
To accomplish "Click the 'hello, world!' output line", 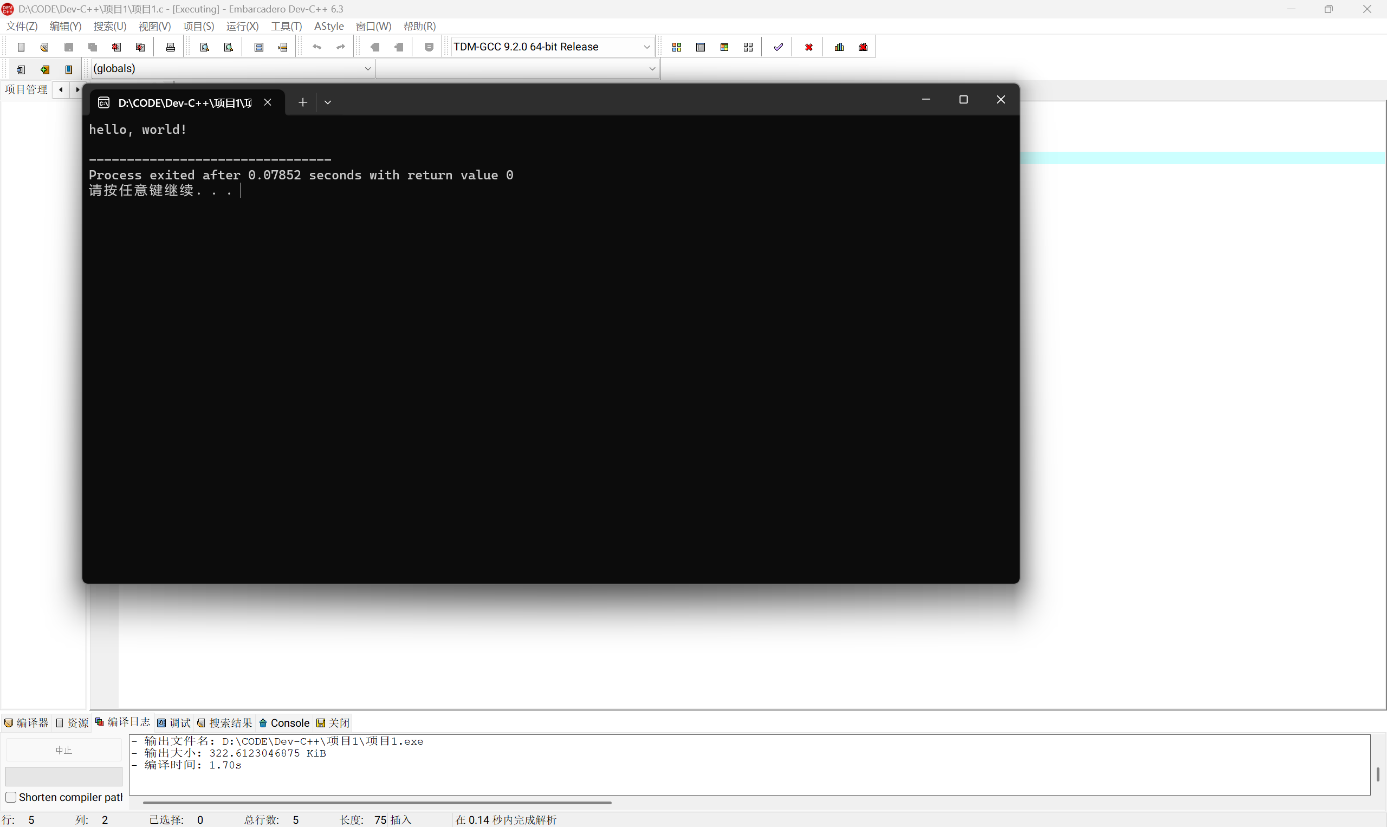I will 138,130.
